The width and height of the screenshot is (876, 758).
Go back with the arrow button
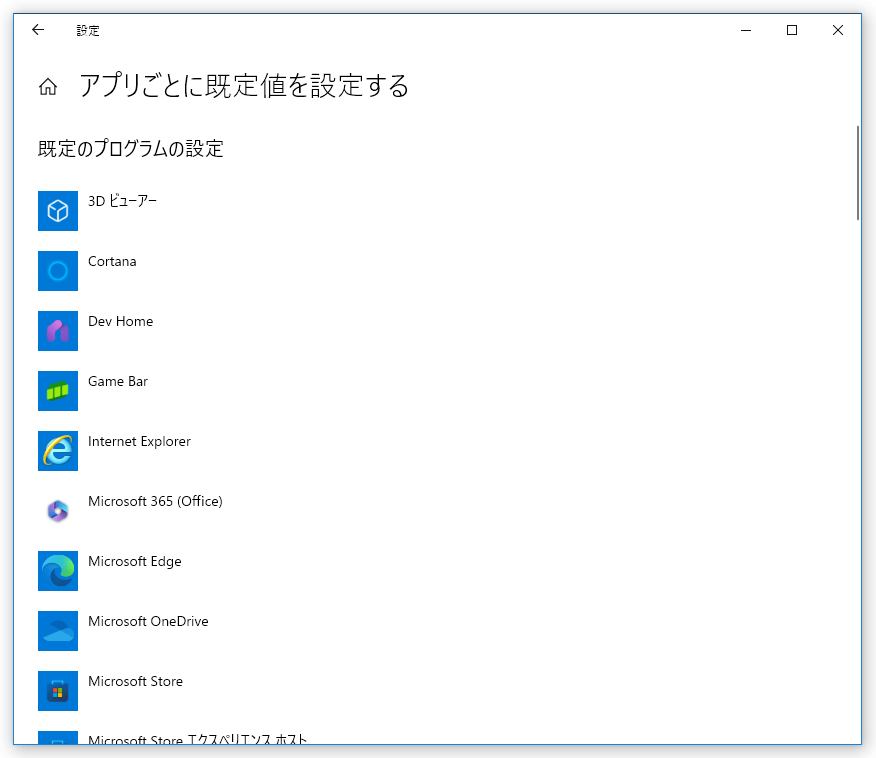point(38,30)
